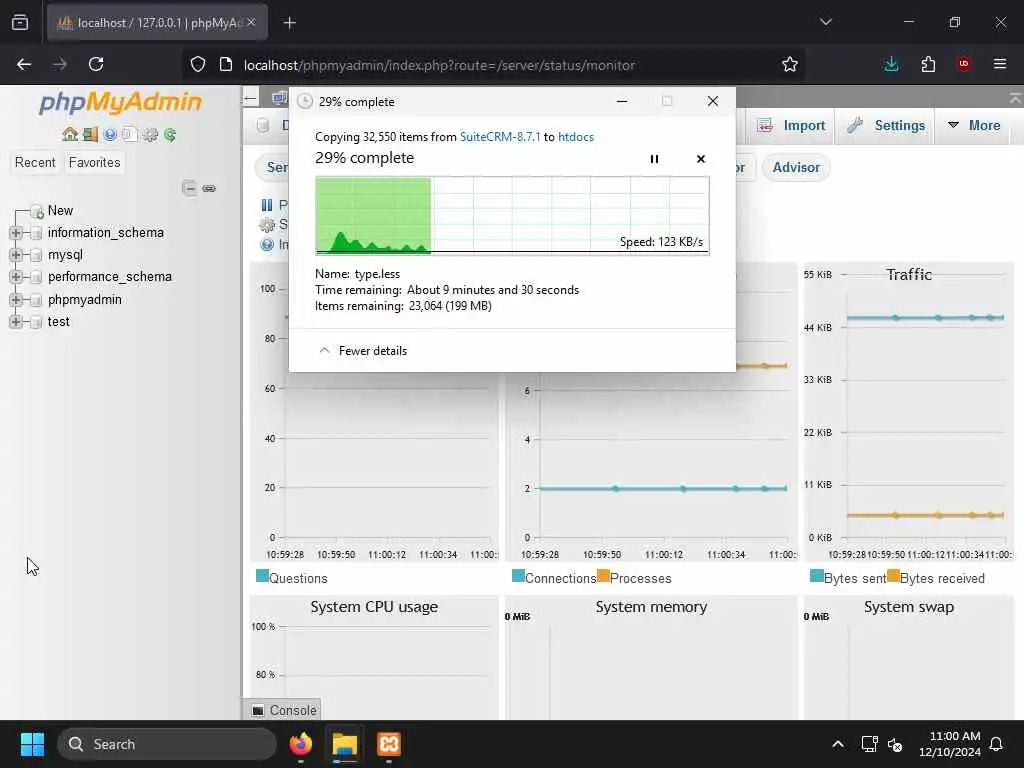The image size is (1024, 768).
Task: Click green reload navigation panel icon
Action: [x=170, y=135]
